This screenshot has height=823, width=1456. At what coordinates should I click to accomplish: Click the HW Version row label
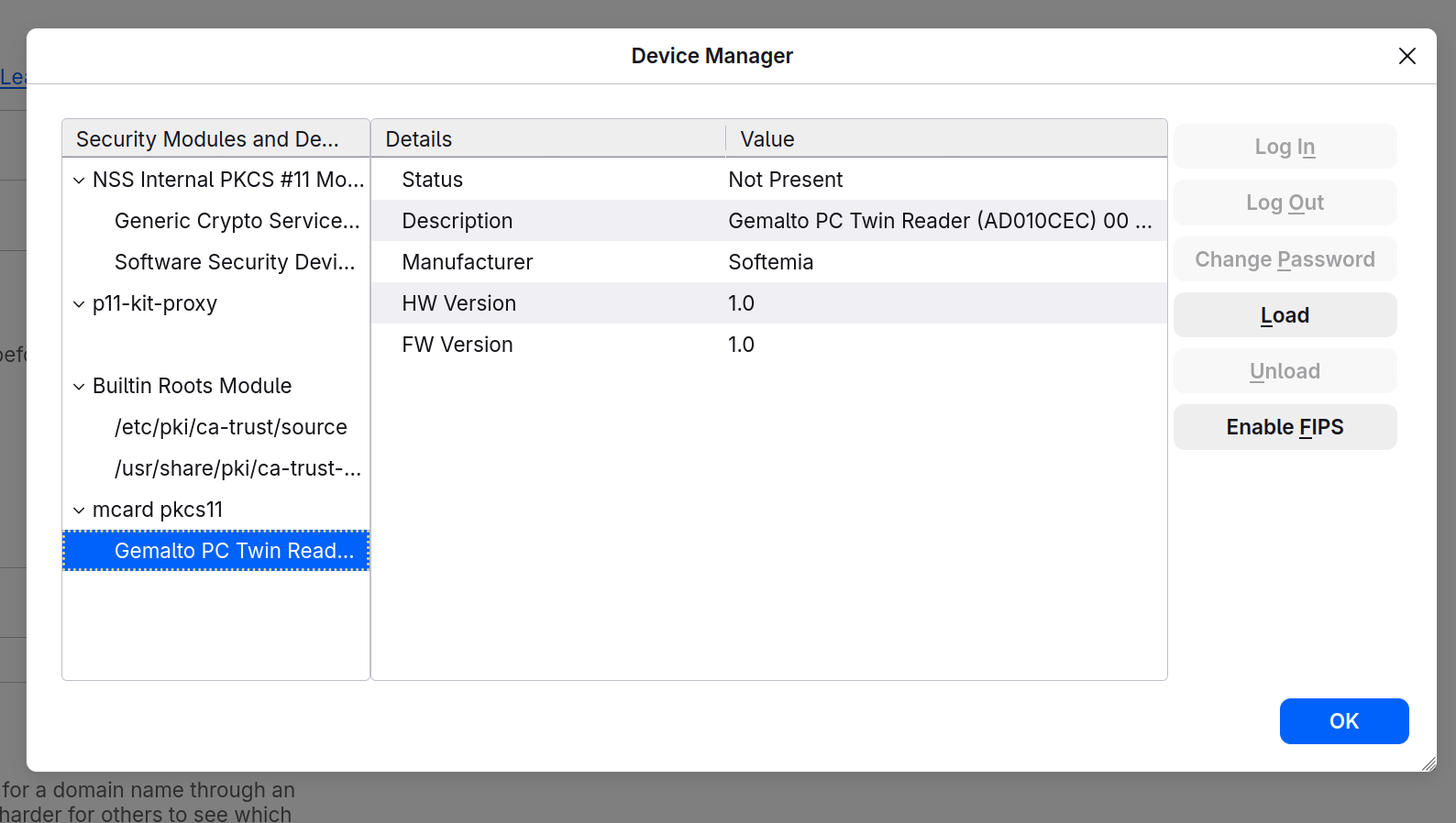pos(459,303)
